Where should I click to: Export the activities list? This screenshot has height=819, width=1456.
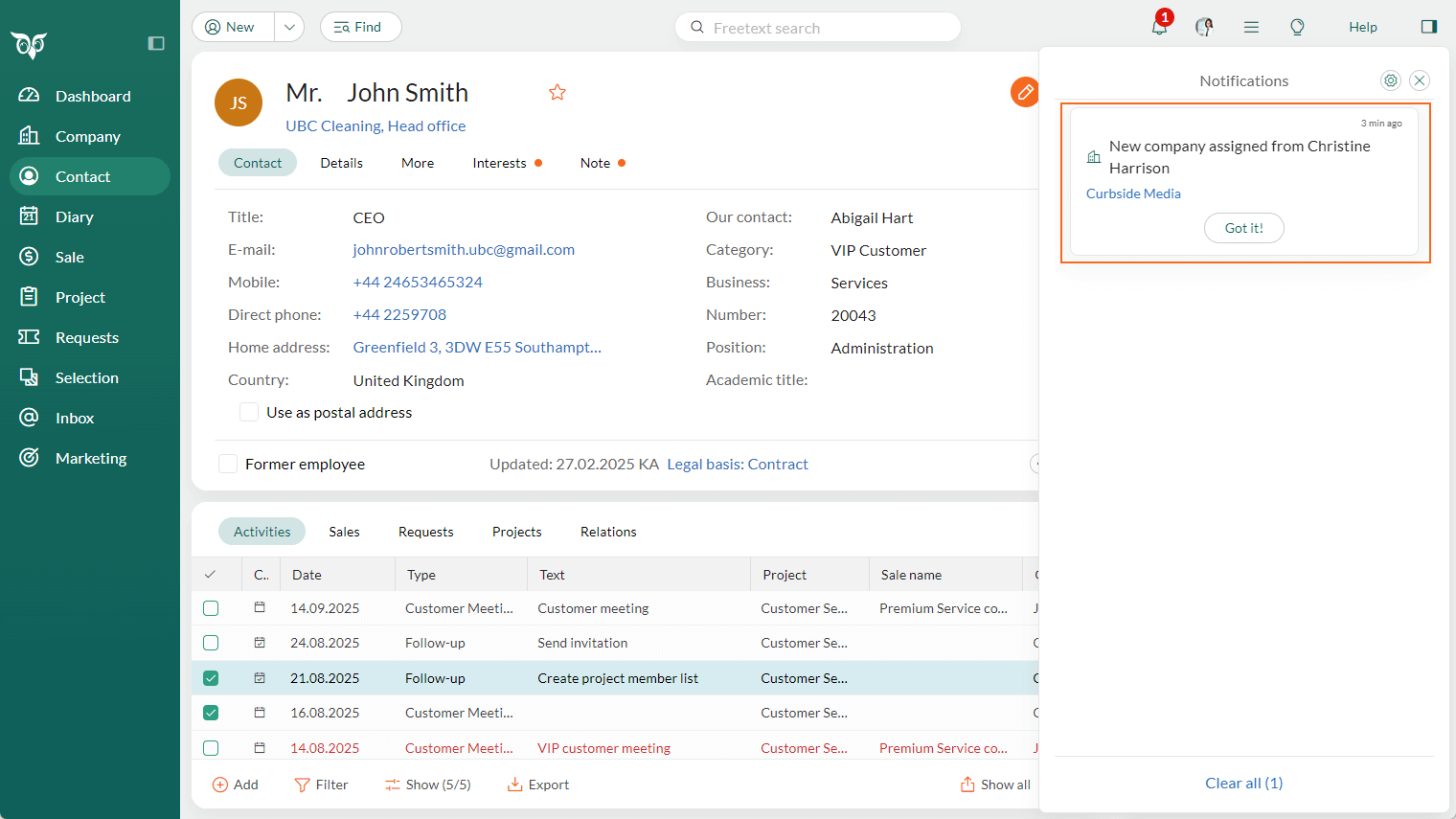point(537,784)
